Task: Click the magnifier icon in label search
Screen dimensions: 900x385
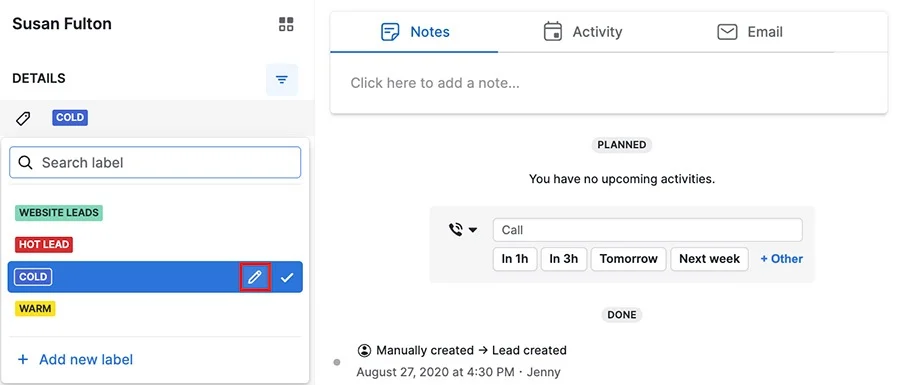Action: click(25, 163)
